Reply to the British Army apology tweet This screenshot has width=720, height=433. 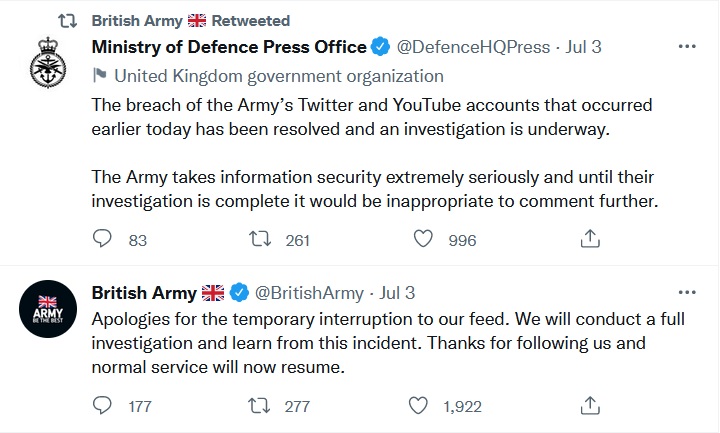click(102, 406)
